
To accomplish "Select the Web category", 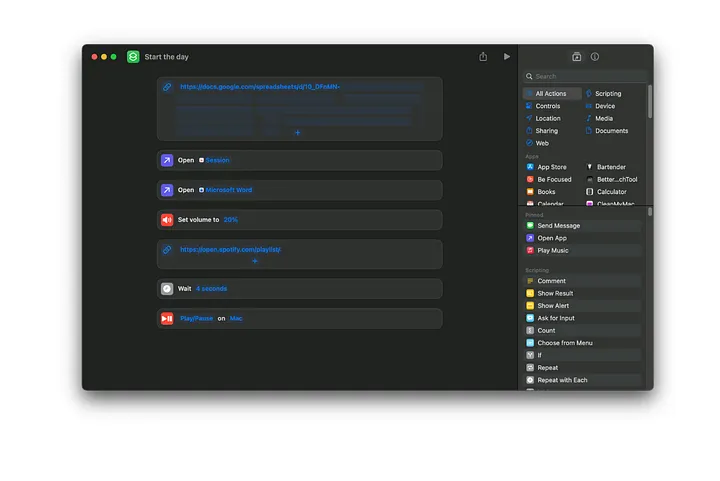I will point(537,143).
